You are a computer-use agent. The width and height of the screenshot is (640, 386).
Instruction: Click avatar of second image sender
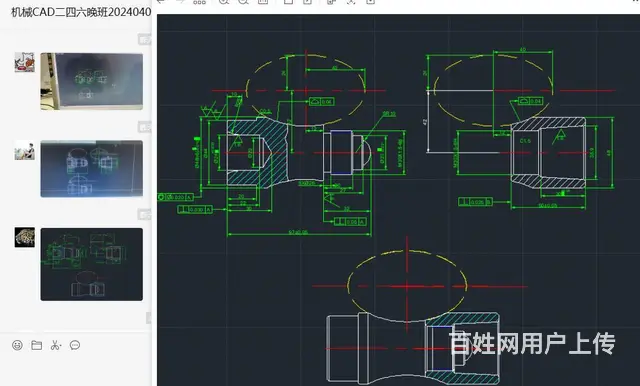pos(24,150)
